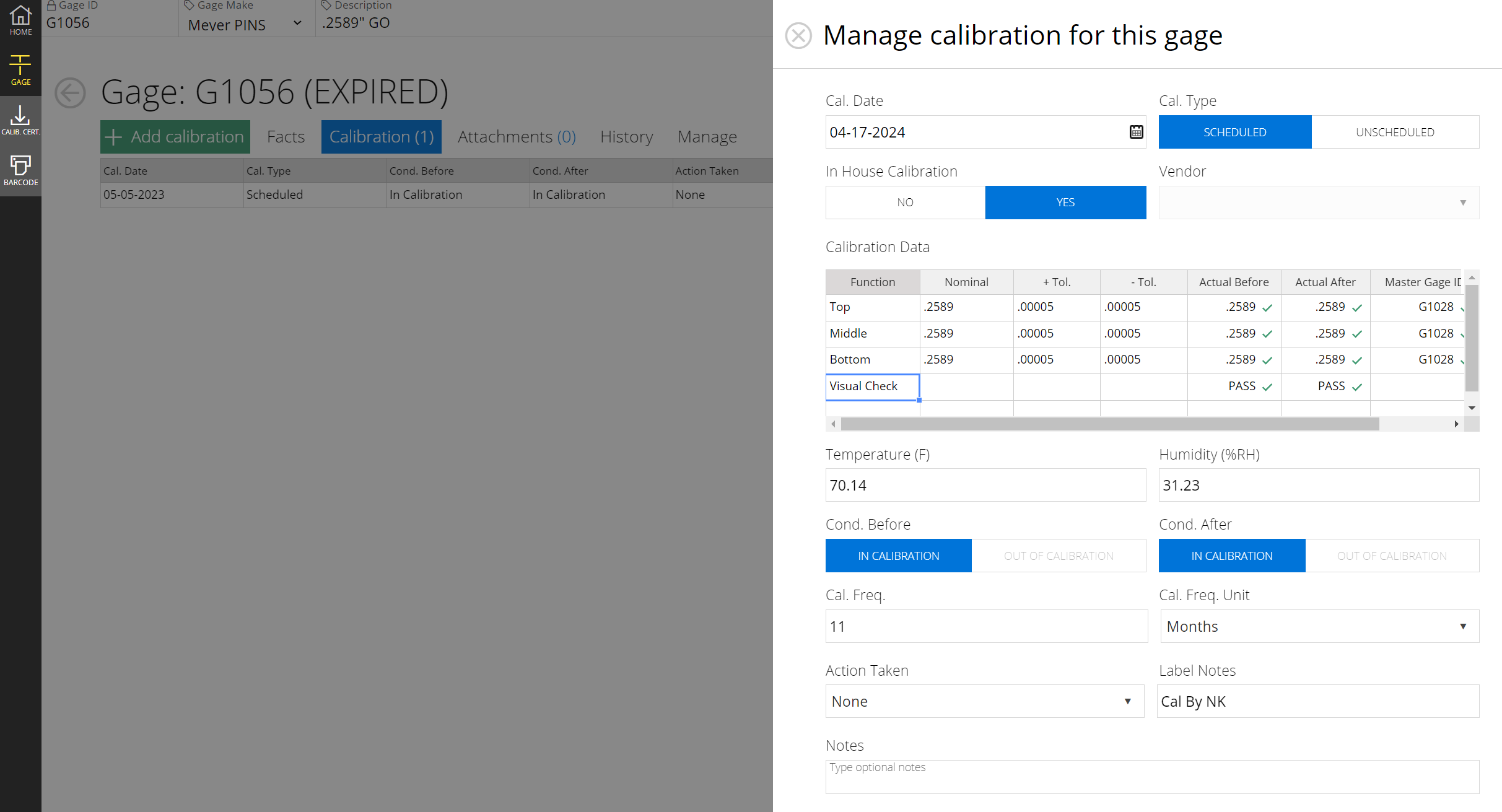Click the Cal. Freq. field
Viewport: 1502px width, 812px height.
(x=986, y=626)
